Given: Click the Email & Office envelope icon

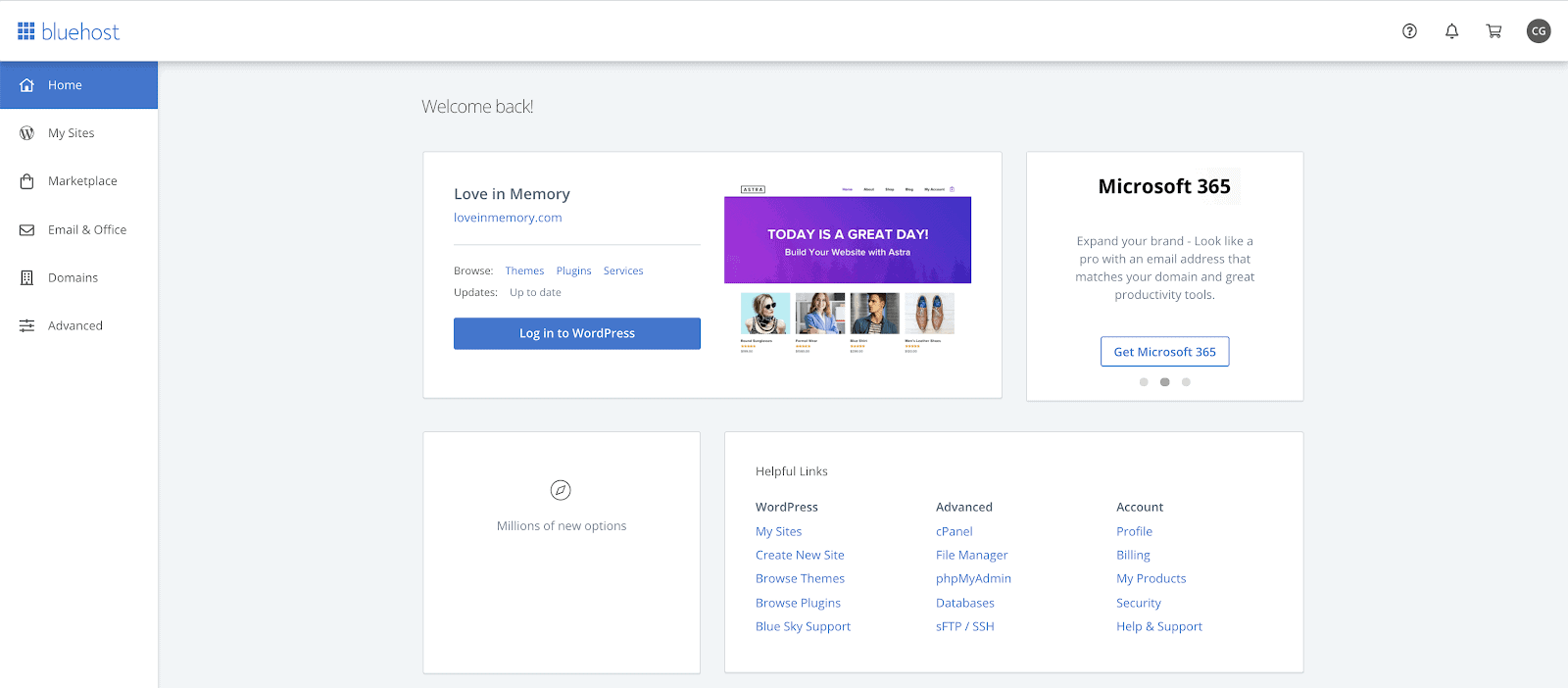Looking at the screenshot, I should coord(27,230).
